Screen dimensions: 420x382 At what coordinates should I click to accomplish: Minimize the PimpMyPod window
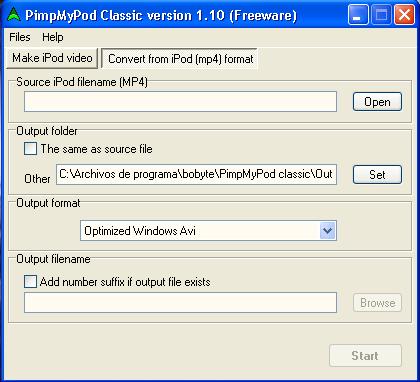[x=358, y=15]
